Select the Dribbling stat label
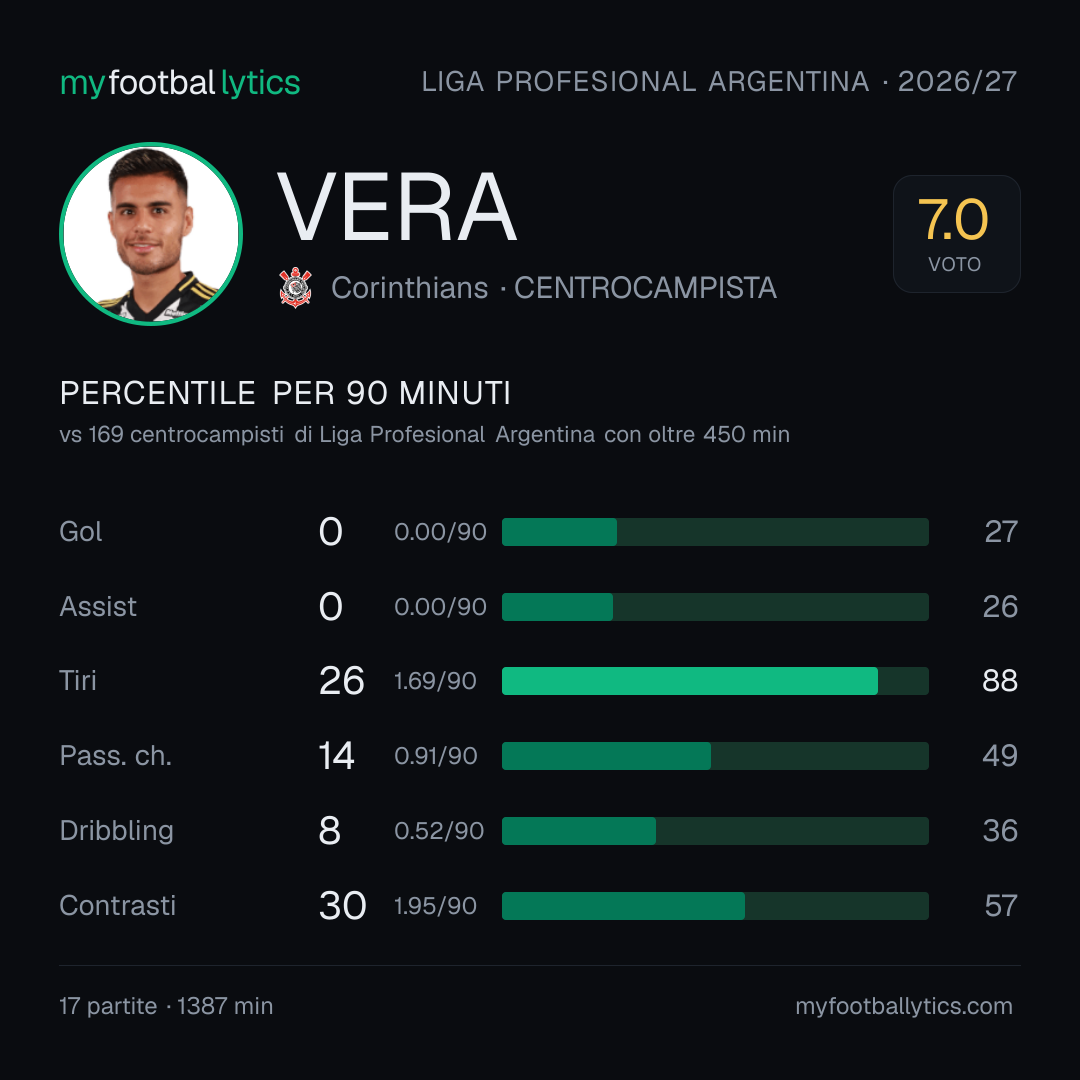 [x=116, y=831]
